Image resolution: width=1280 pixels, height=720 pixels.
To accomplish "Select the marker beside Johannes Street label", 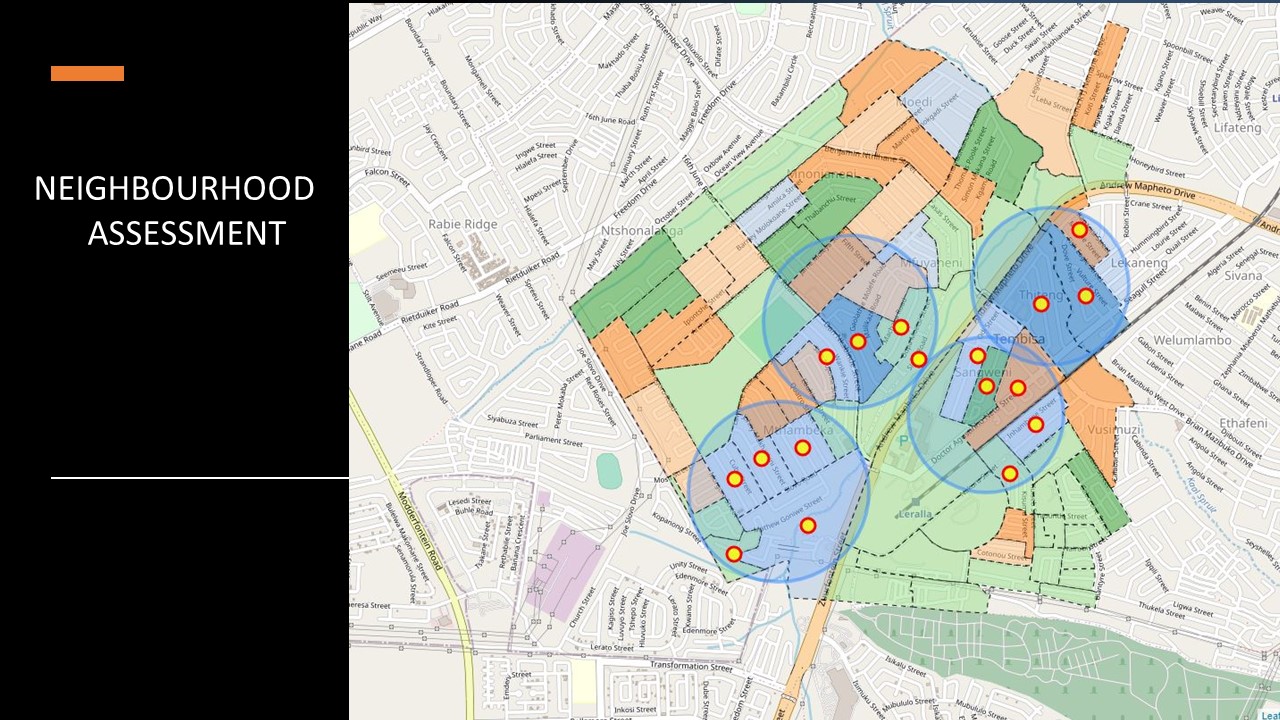I will point(1035,424).
